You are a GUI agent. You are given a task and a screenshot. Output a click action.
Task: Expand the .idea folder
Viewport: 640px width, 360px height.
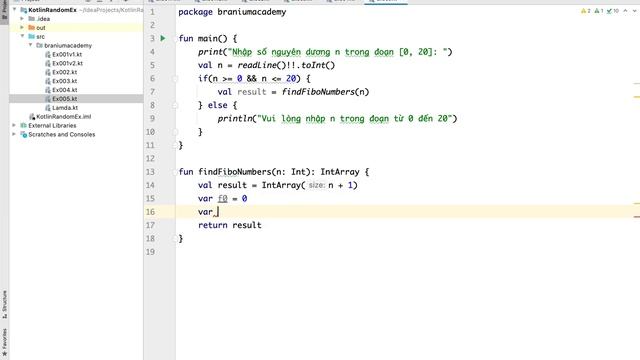click(22, 18)
